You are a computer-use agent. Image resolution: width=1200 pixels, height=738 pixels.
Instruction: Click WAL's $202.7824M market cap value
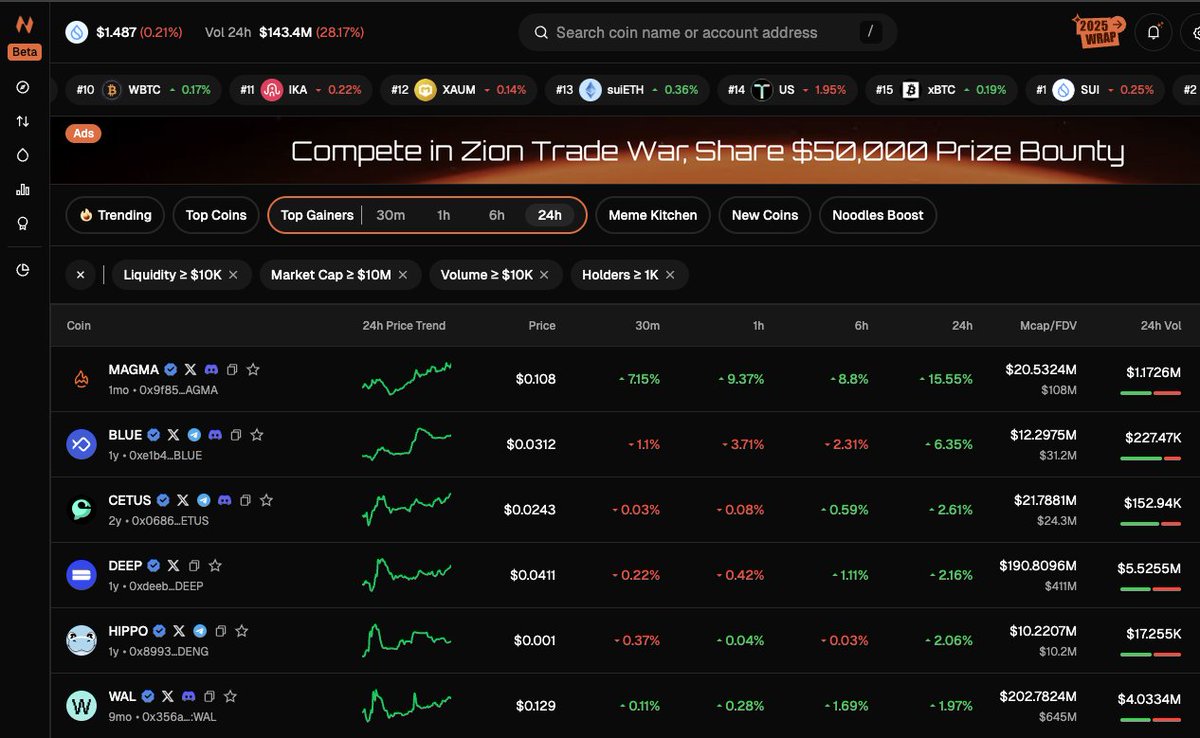(1038, 696)
